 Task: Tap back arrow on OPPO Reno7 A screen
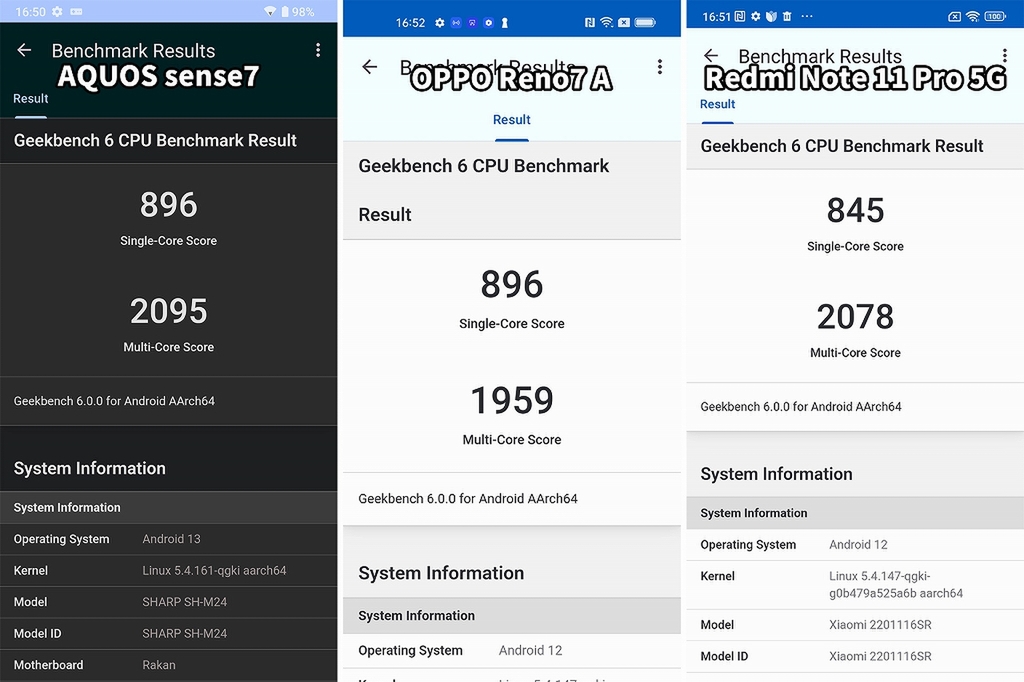[x=370, y=66]
